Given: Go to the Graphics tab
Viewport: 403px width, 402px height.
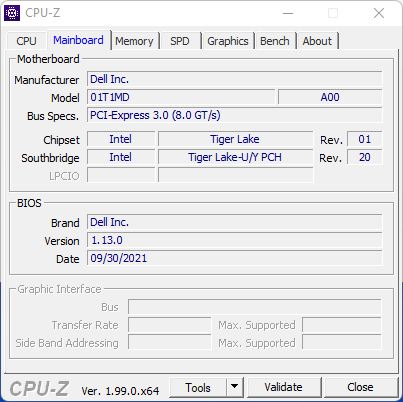Looking at the screenshot, I should pos(228,41).
